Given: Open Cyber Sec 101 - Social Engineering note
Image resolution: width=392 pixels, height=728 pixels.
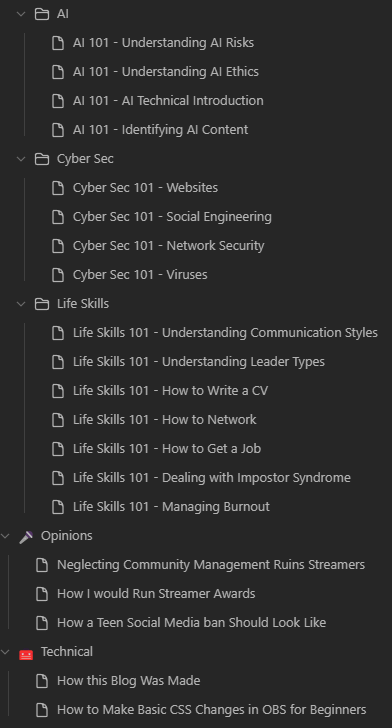Looking at the screenshot, I should [x=172, y=217].
